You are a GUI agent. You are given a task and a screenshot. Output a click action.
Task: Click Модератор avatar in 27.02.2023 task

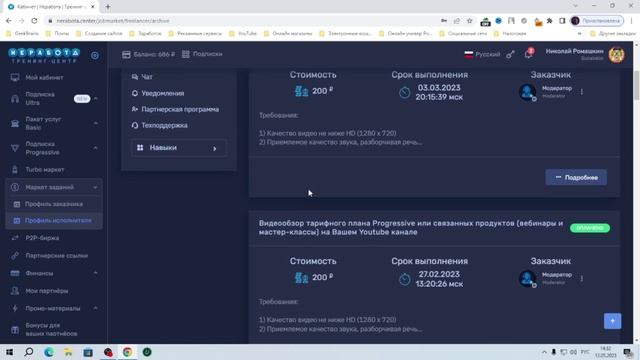[x=527, y=279]
